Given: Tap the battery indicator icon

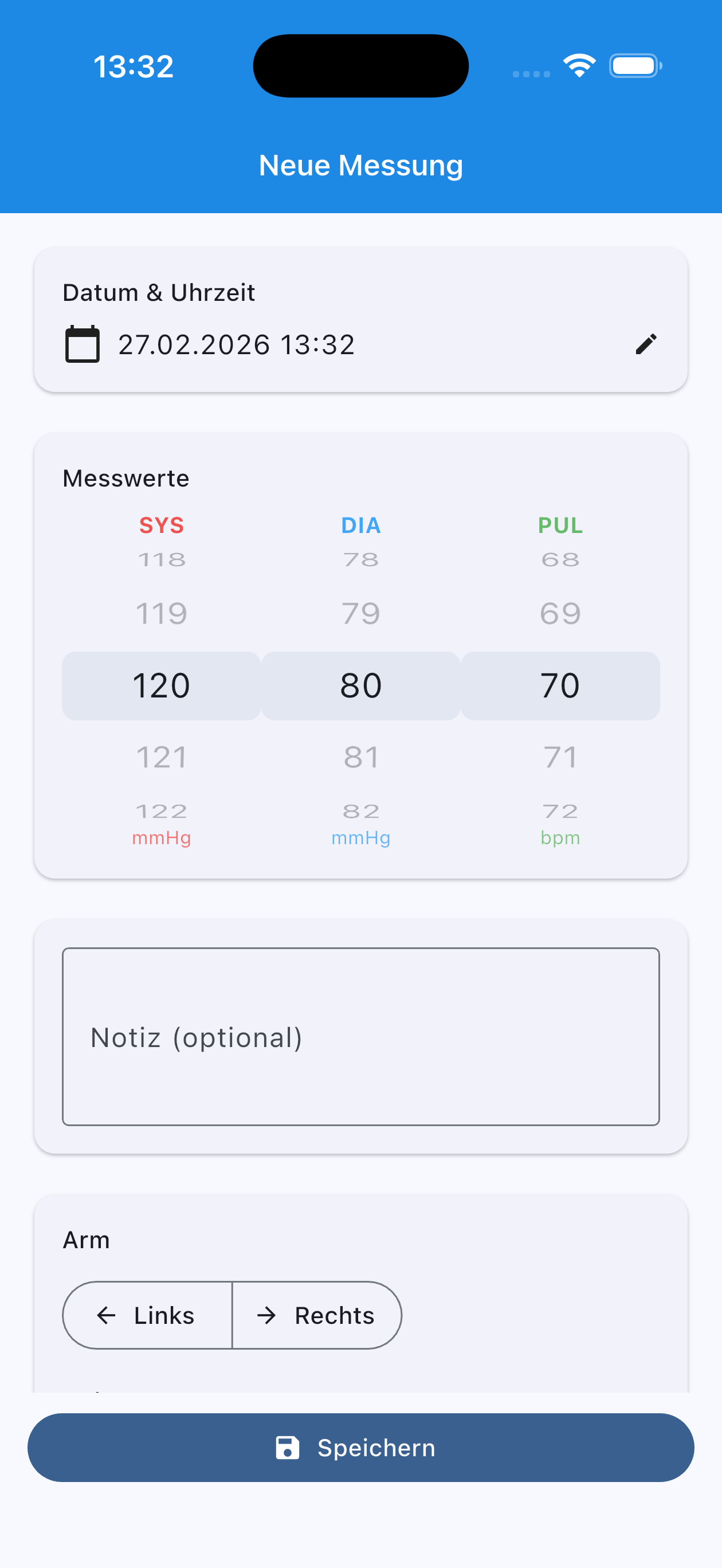Looking at the screenshot, I should [x=635, y=66].
